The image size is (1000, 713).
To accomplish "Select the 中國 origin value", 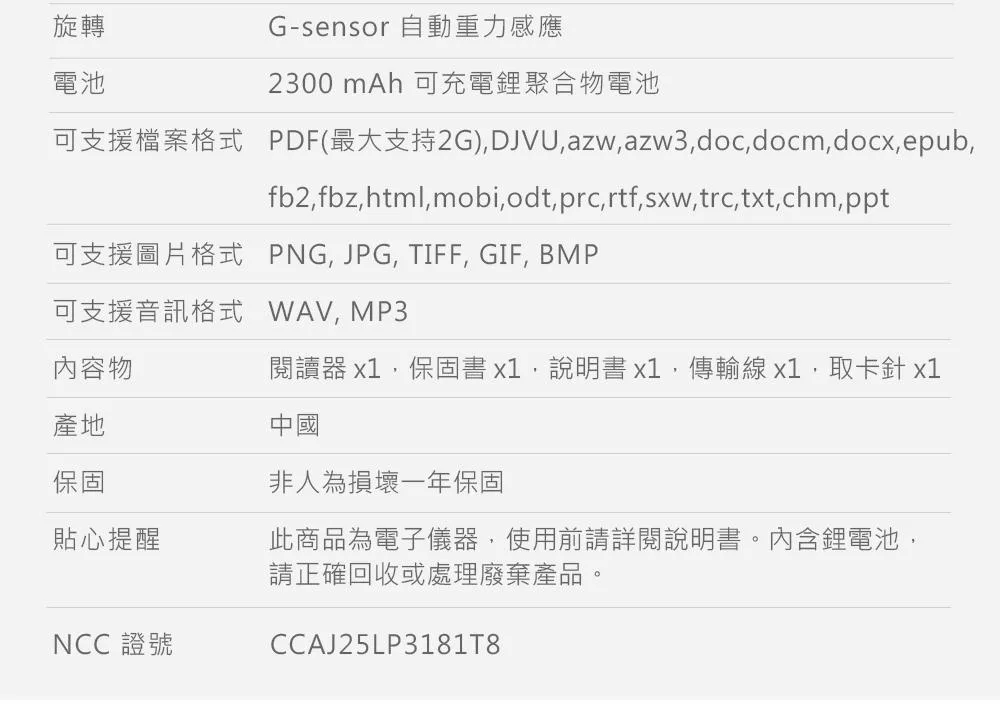I will [x=294, y=425].
